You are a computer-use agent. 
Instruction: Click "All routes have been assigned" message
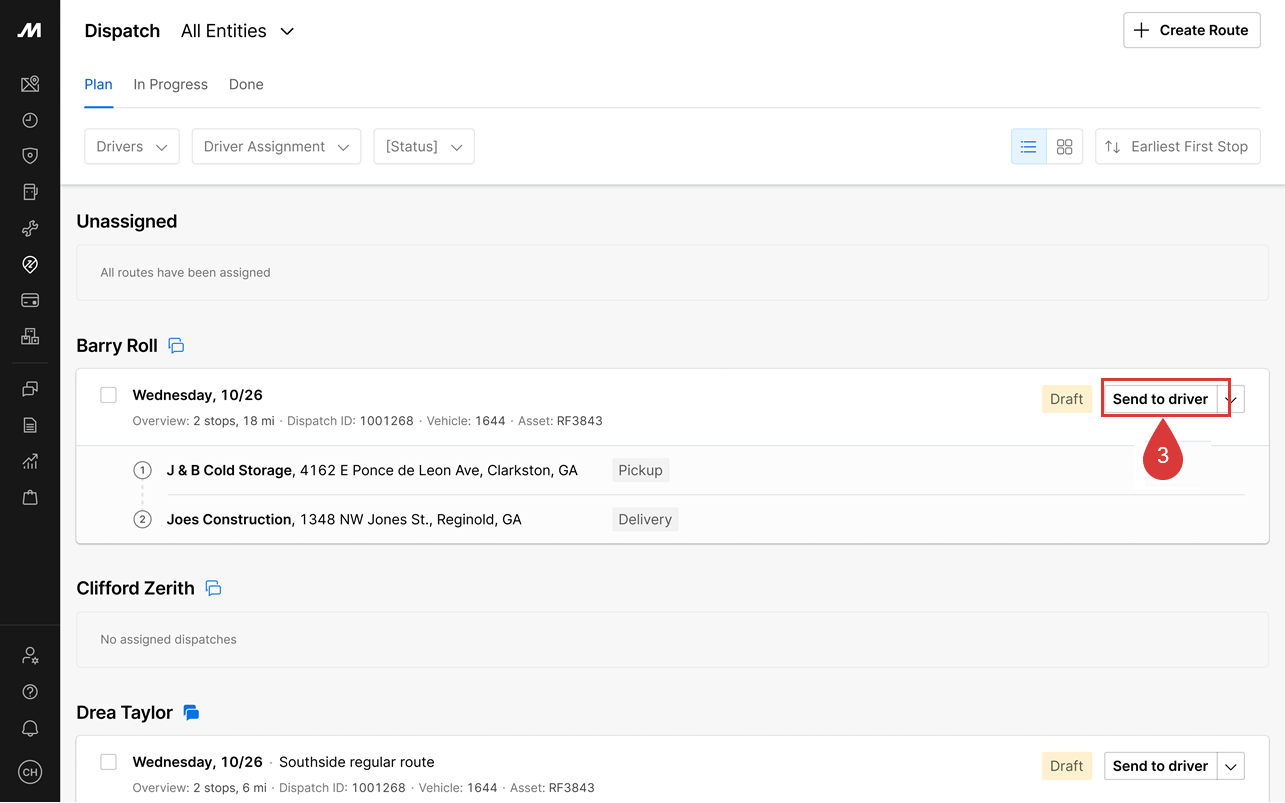pyautogui.click(x=185, y=272)
